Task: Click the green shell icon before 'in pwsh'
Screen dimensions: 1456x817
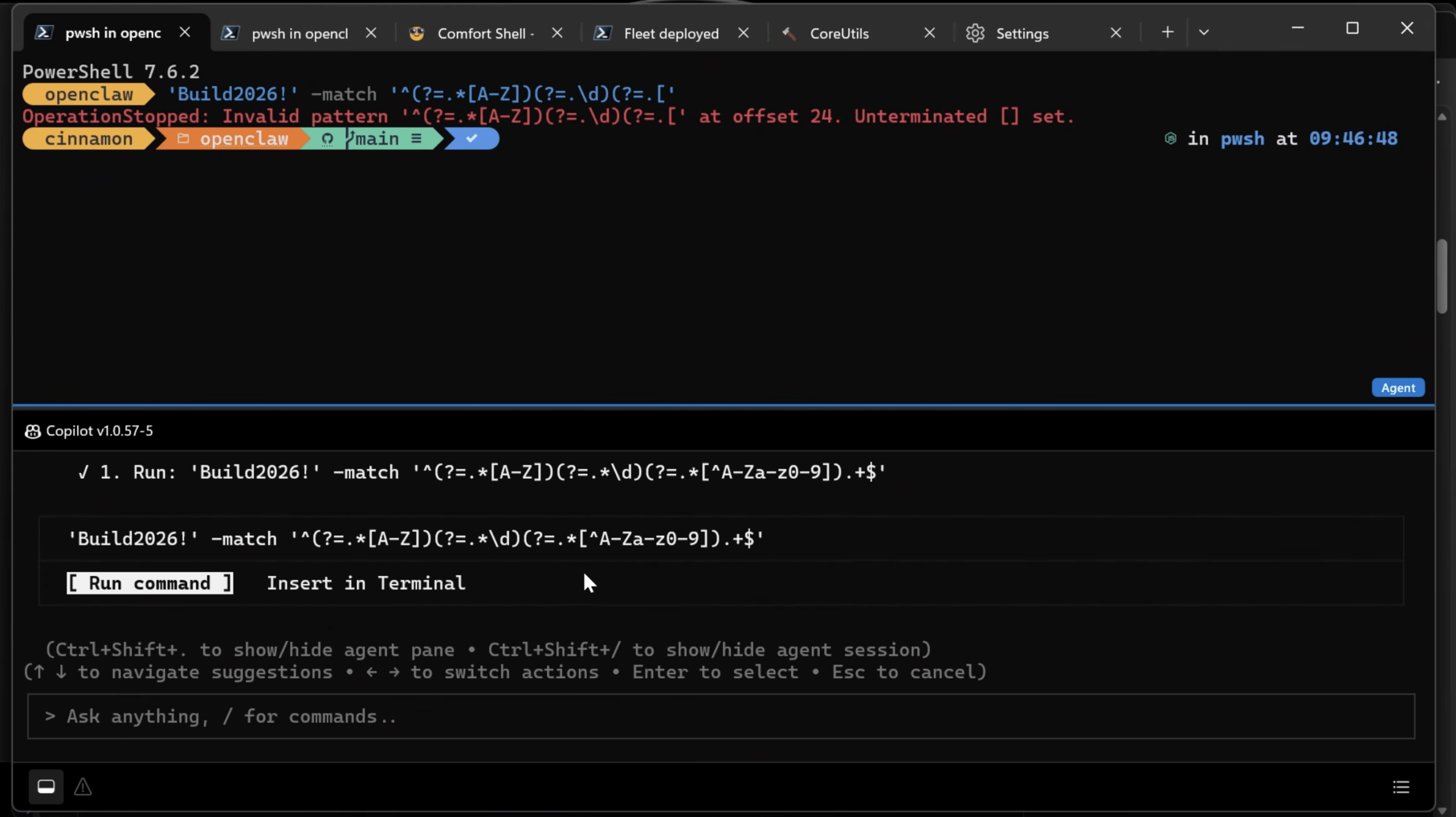Action: (x=1170, y=139)
